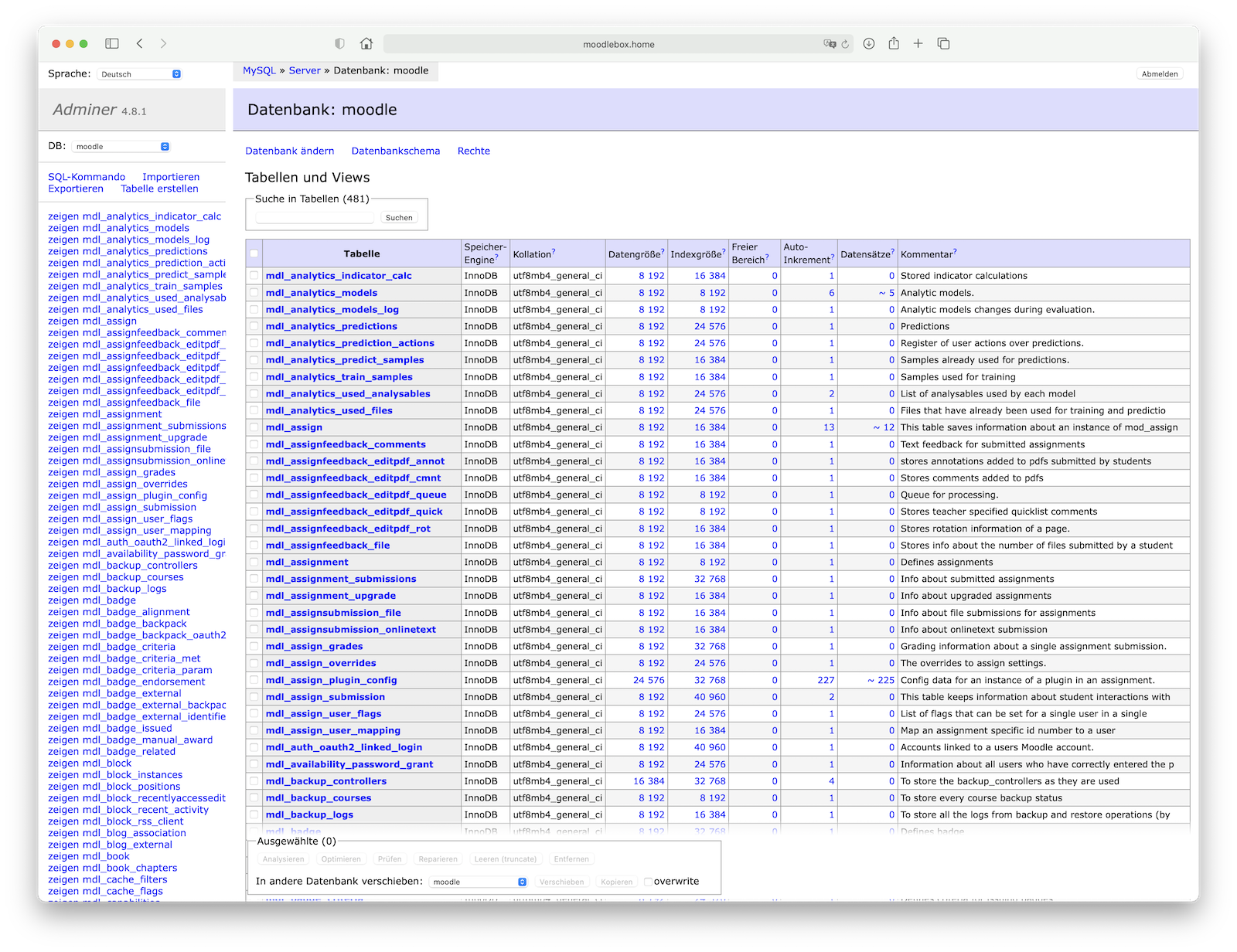Screen dimensions: 1237x952
Task: Show tab overview icon
Action: [943, 44]
